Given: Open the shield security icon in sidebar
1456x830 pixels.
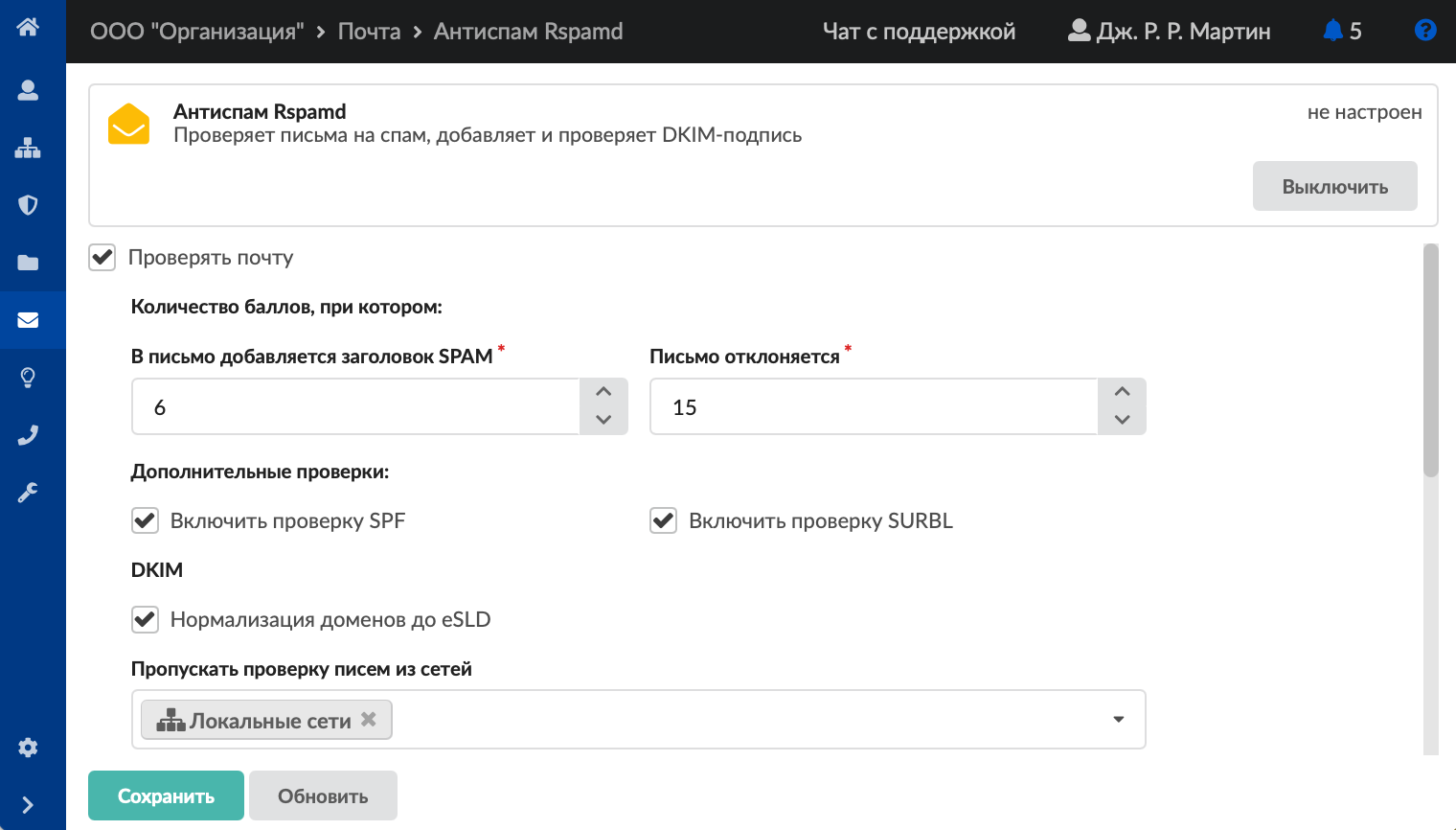Looking at the screenshot, I should click(x=28, y=205).
